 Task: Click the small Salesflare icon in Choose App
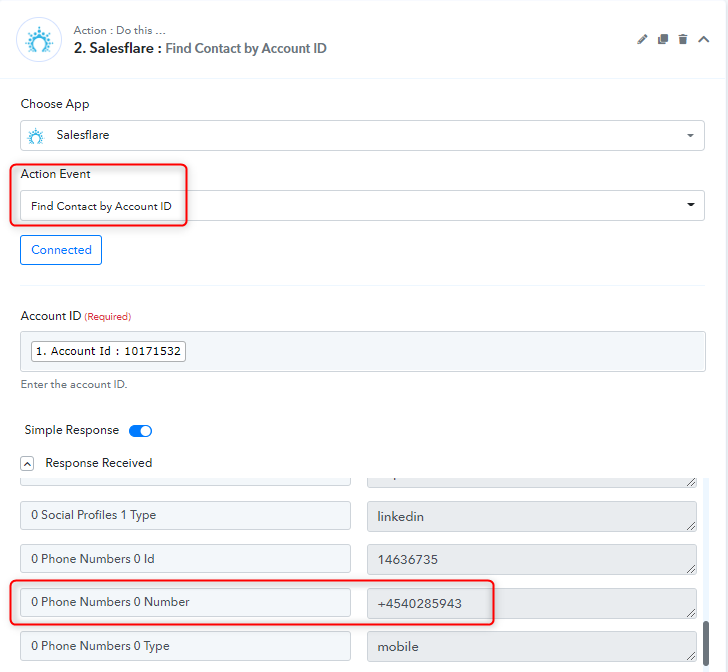[x=36, y=136]
